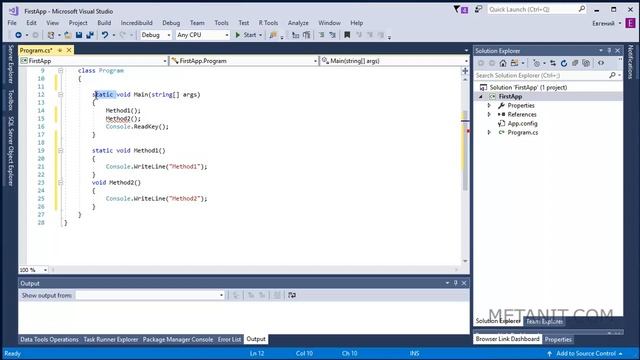
Task: Click the Pending Changes Filter icon
Action: coord(537,63)
